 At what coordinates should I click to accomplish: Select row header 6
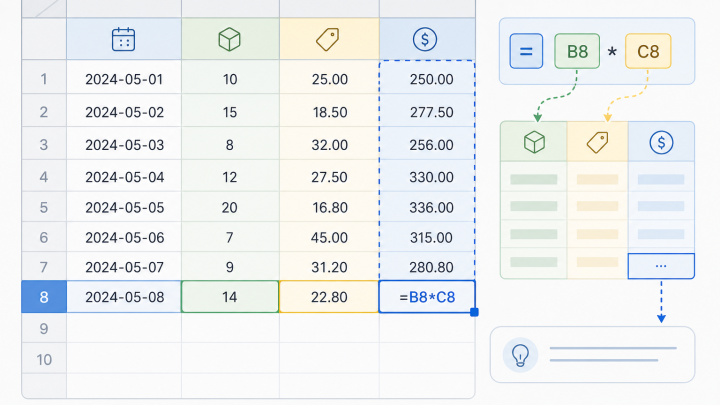[44, 237]
